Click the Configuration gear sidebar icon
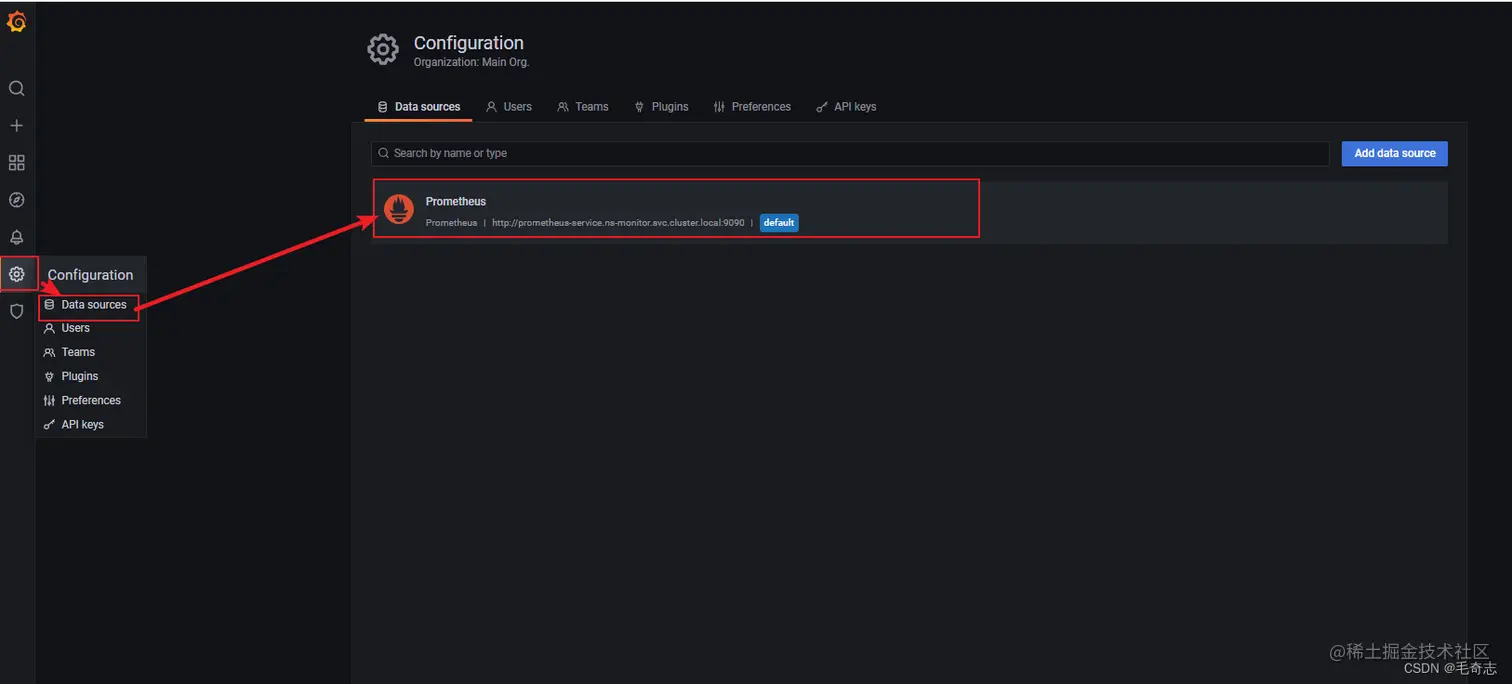This screenshot has height=684, width=1512. (x=17, y=274)
